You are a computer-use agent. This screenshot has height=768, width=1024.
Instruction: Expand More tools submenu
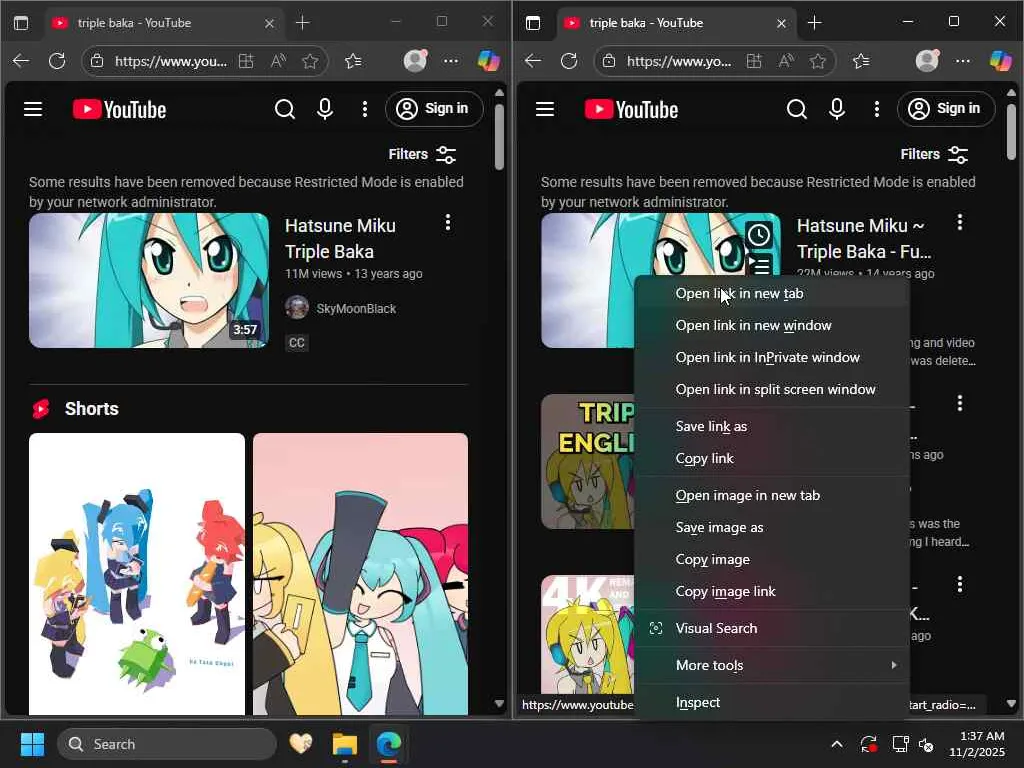(x=773, y=665)
